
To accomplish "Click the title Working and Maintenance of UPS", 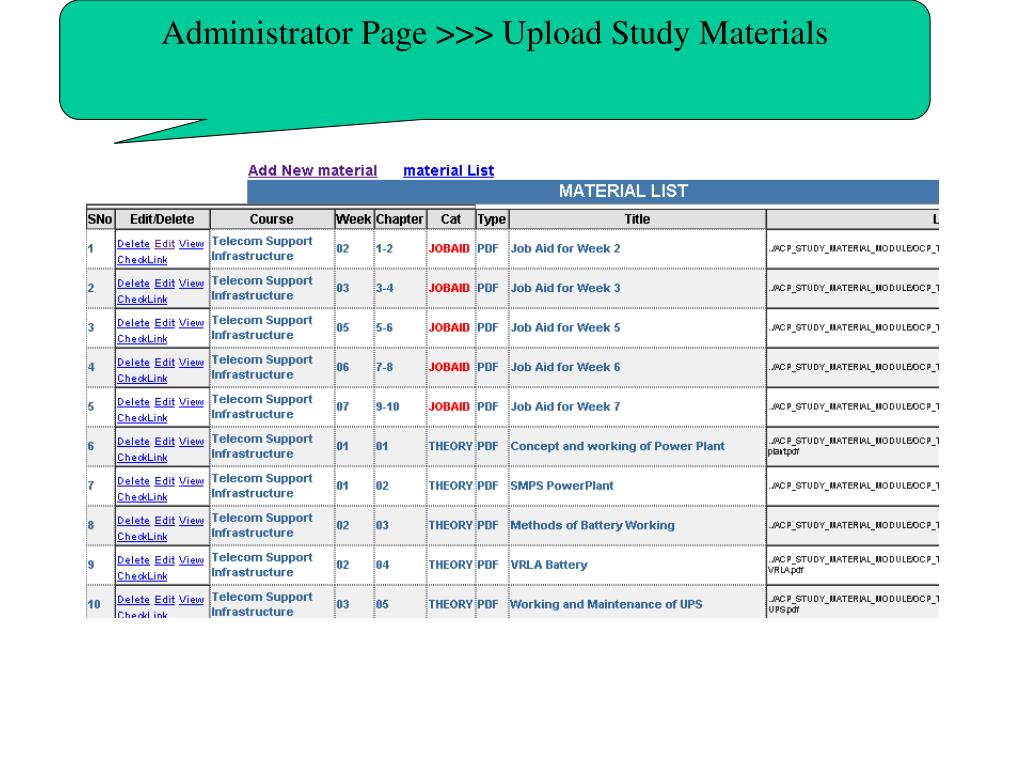I will tap(606, 604).
